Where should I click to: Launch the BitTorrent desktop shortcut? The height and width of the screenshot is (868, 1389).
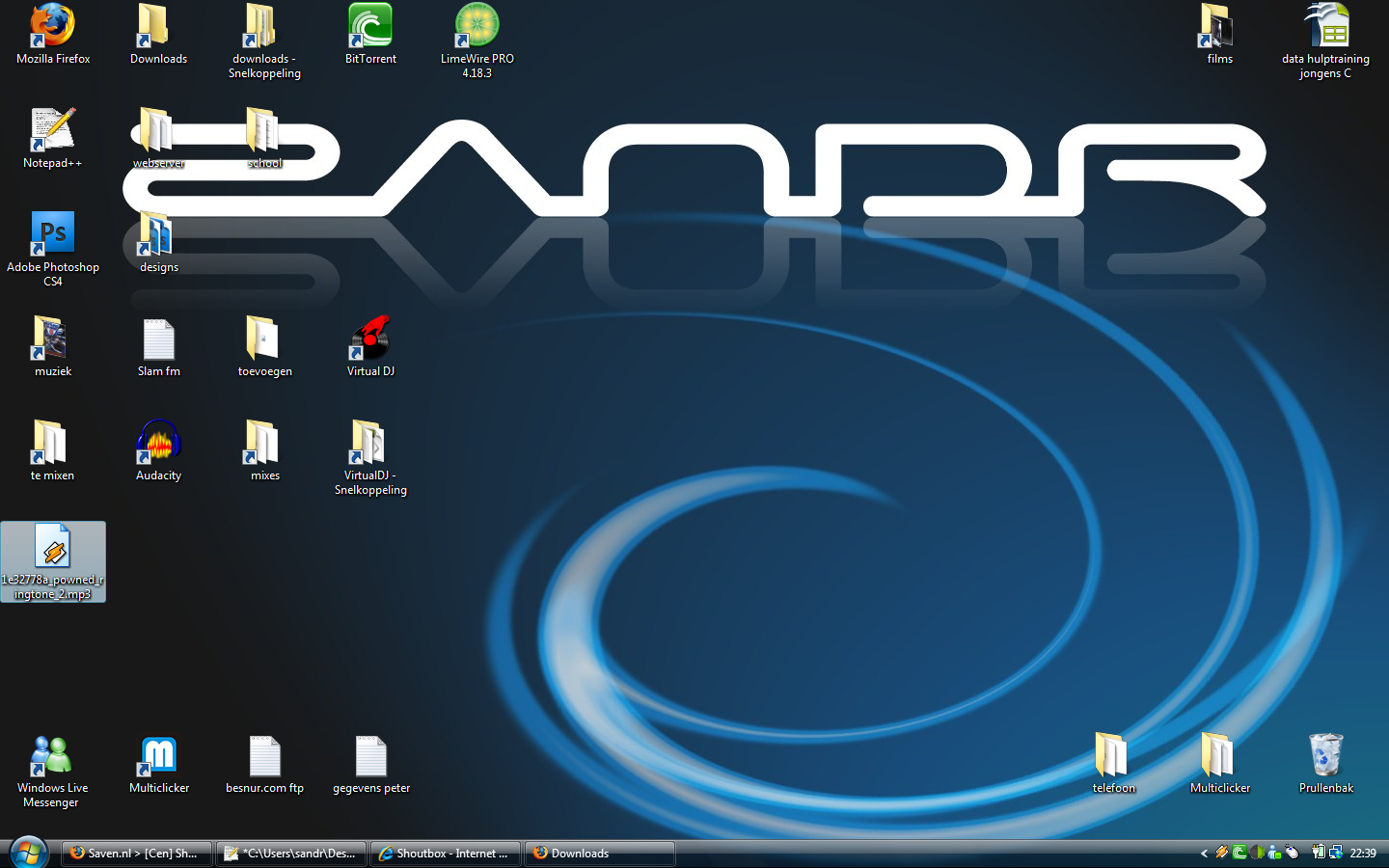click(x=370, y=35)
